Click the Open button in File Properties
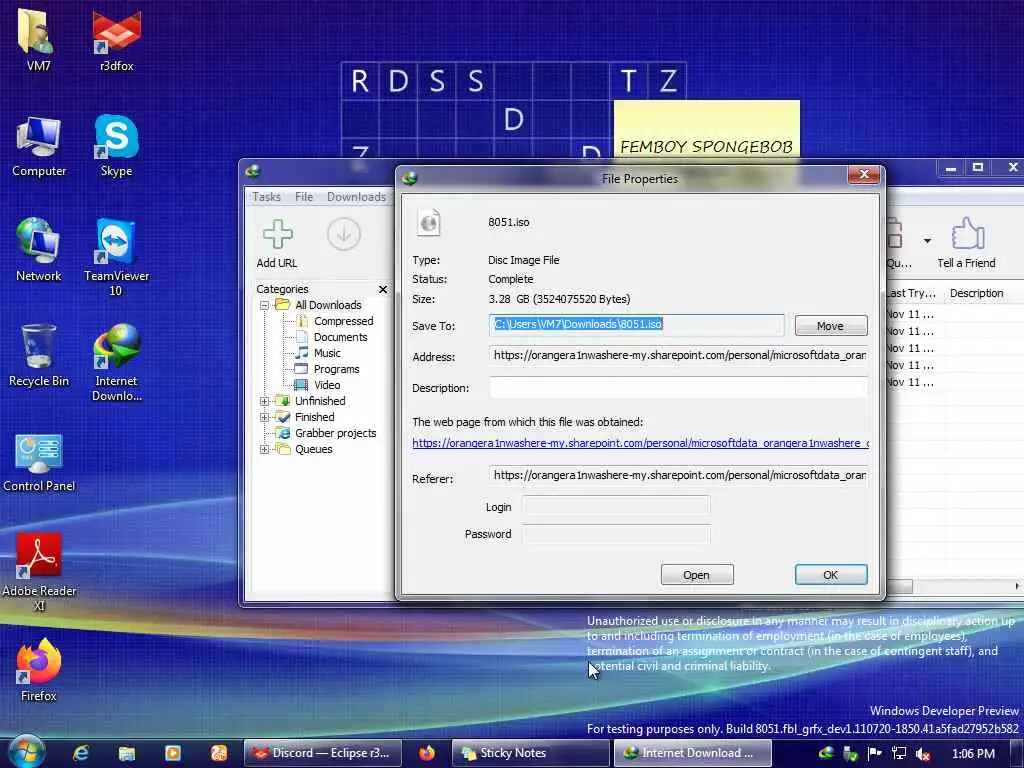The height and width of the screenshot is (768, 1024). [x=697, y=575]
